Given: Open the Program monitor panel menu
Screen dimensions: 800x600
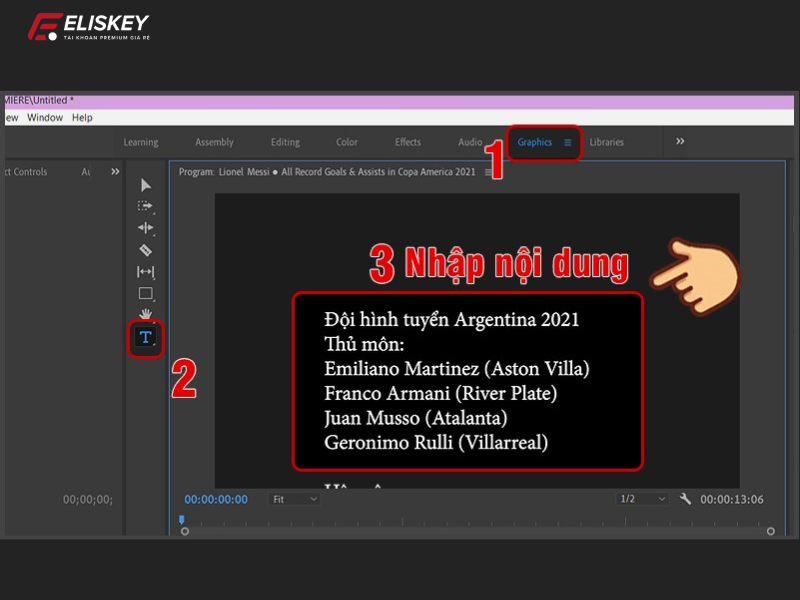Looking at the screenshot, I should coord(488,172).
